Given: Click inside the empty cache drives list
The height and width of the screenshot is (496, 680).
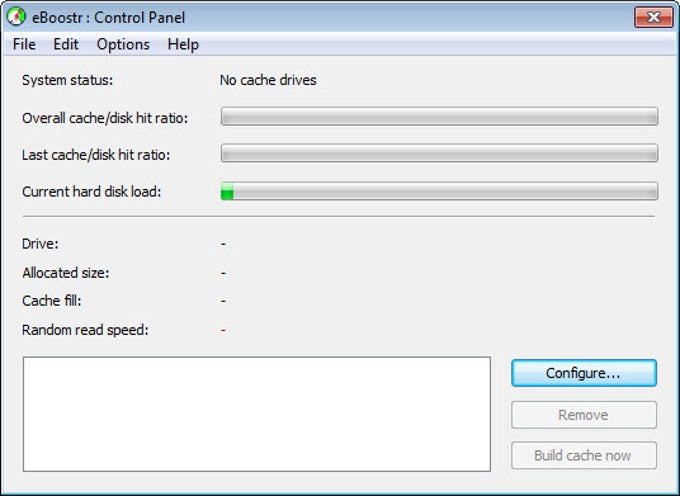Looking at the screenshot, I should pos(257,414).
